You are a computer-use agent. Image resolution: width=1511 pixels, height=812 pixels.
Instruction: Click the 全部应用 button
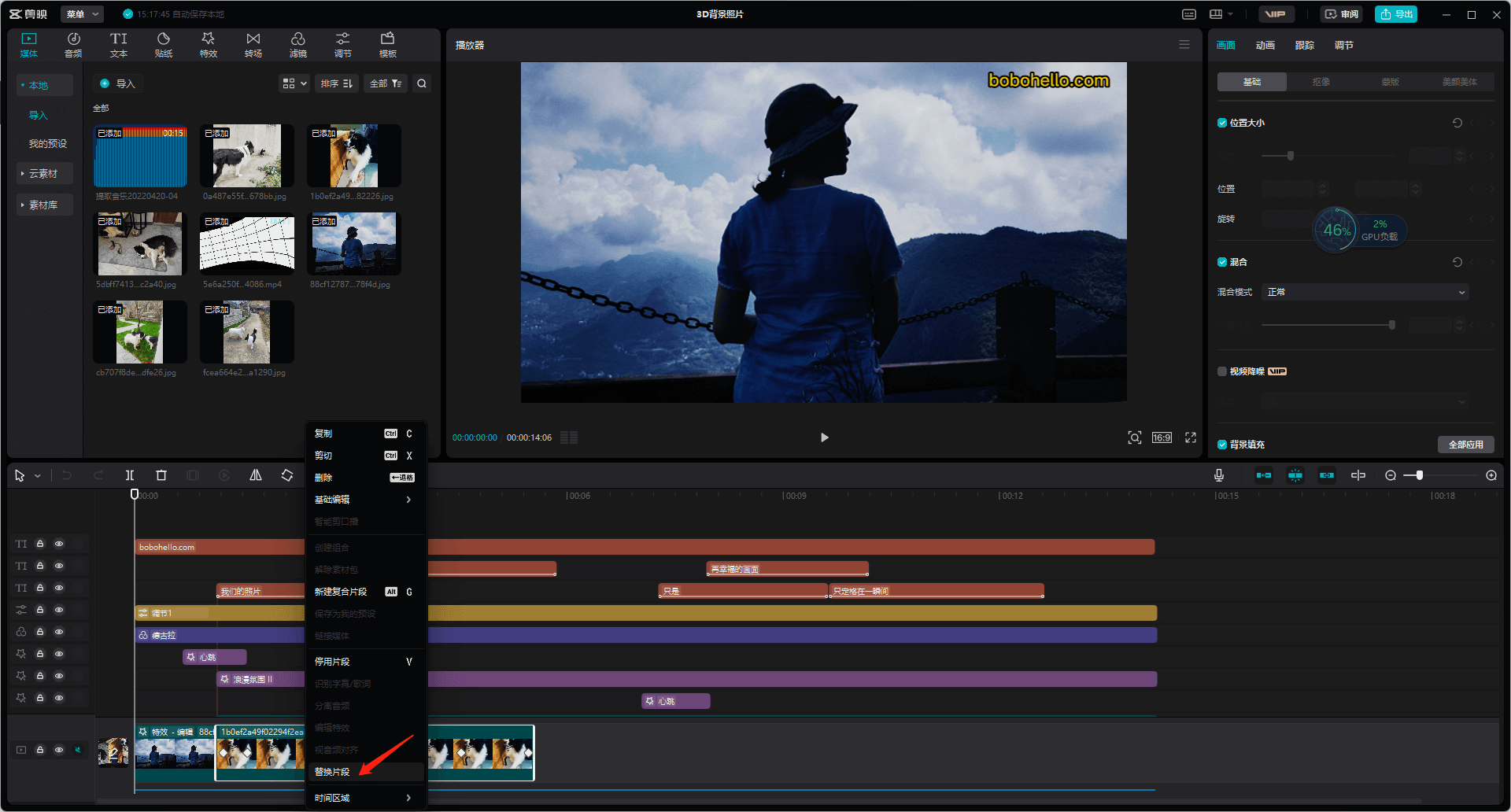click(x=1465, y=445)
